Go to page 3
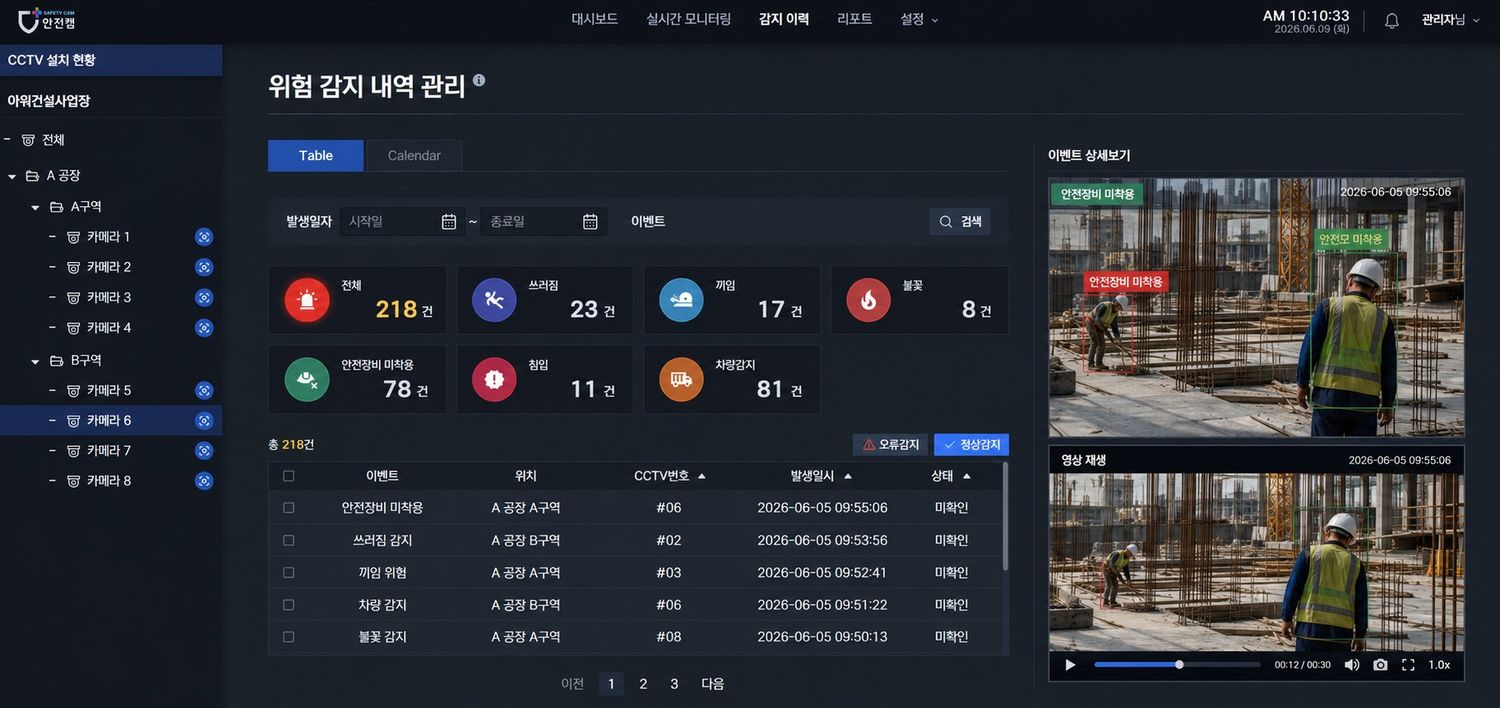Image resolution: width=1500 pixels, height=708 pixels. 674,684
